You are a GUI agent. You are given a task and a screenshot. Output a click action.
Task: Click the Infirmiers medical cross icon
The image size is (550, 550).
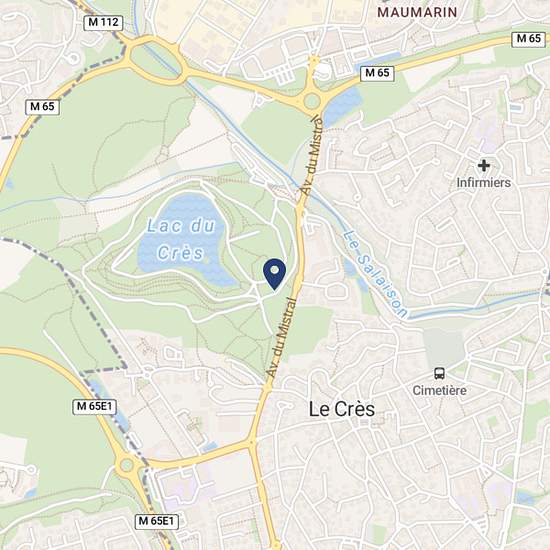pos(484,165)
